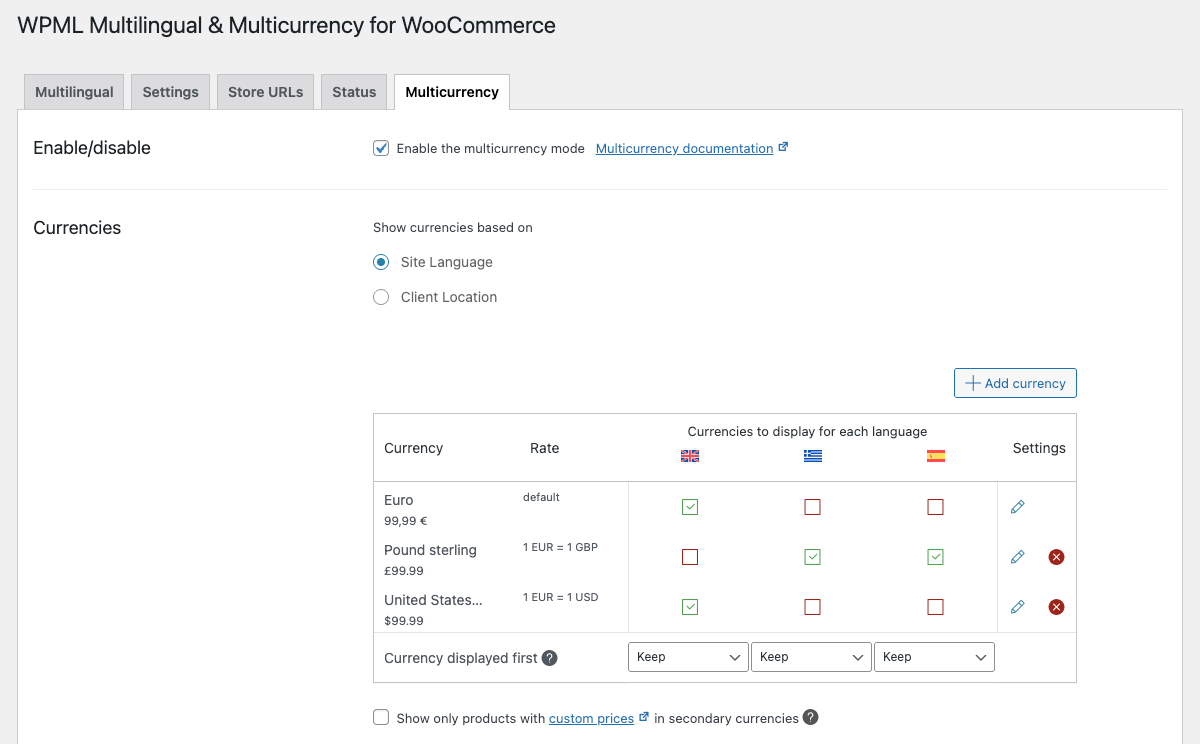Click the Currency column header
Screen dimensions: 1200x744
click(x=413, y=448)
